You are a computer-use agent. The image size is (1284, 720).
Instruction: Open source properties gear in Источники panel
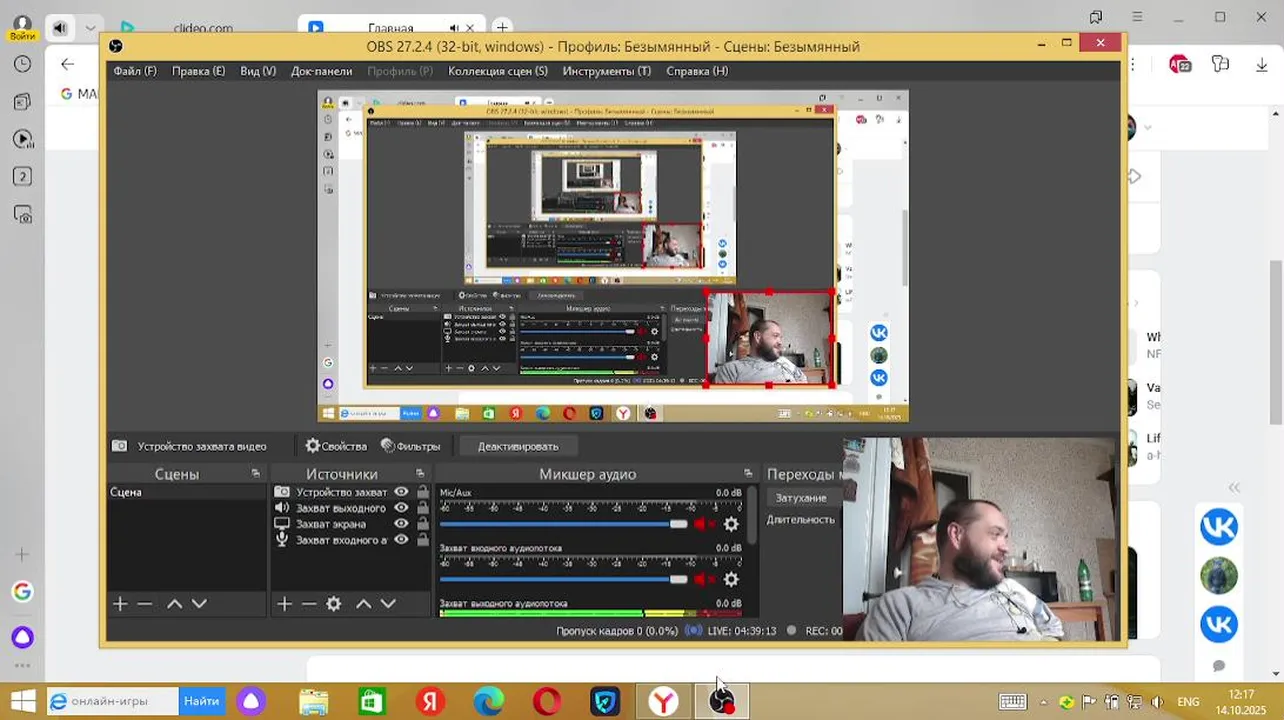(334, 603)
